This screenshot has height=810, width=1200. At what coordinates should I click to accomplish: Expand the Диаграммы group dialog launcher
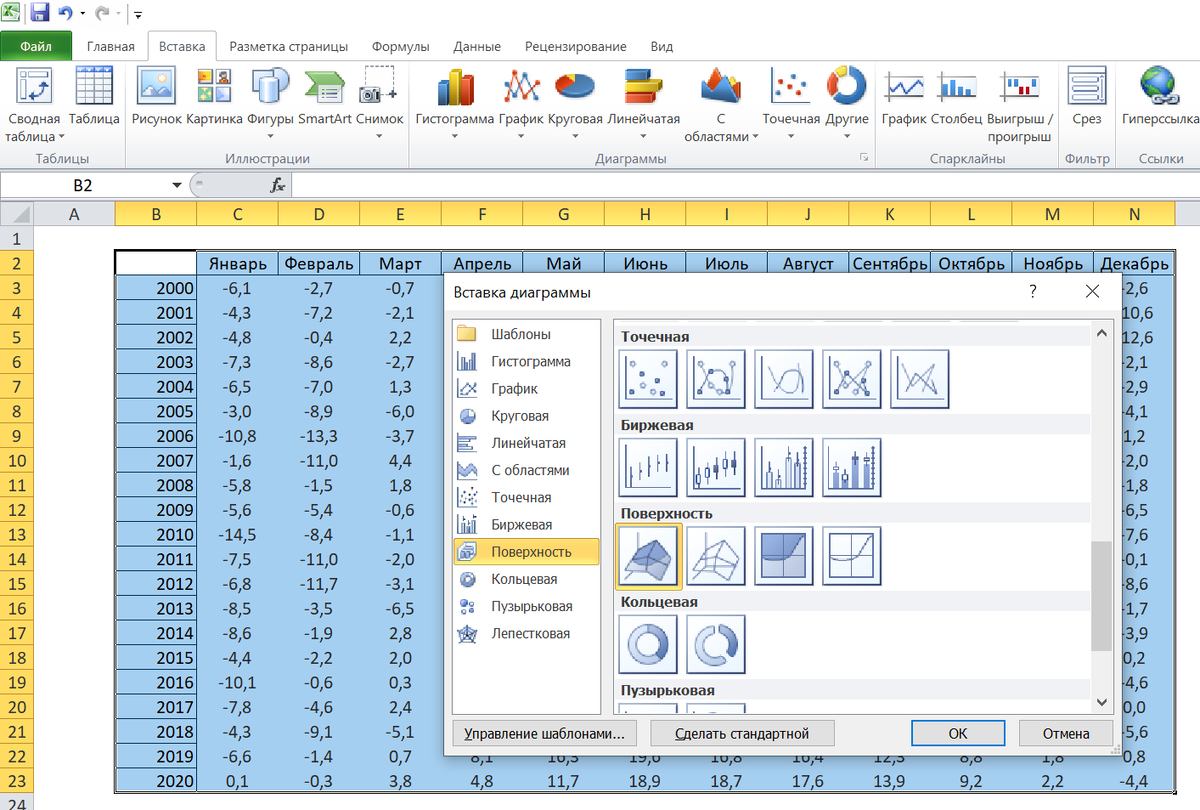click(x=862, y=159)
